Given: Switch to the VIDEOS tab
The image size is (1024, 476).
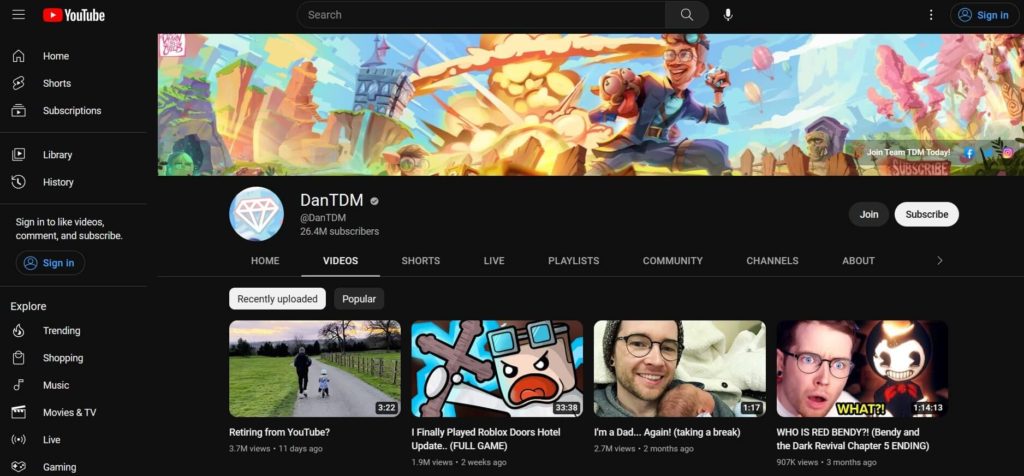Looking at the screenshot, I should coord(340,261).
